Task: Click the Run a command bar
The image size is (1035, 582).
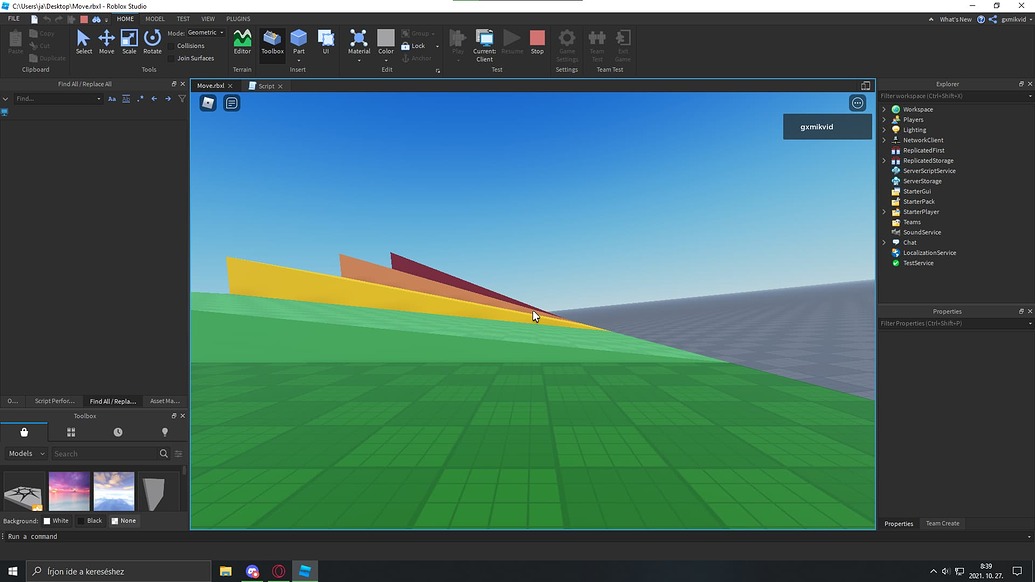Action: click(x=517, y=536)
